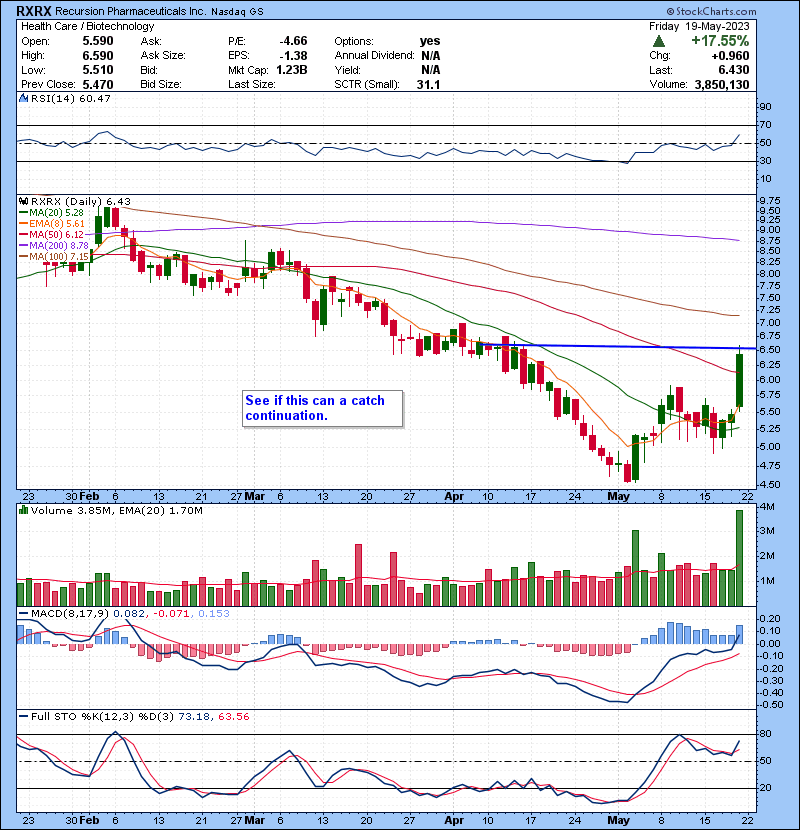800x830 pixels.
Task: Click the SCTR (Small) value 31.1
Action: pyautogui.click(x=428, y=85)
